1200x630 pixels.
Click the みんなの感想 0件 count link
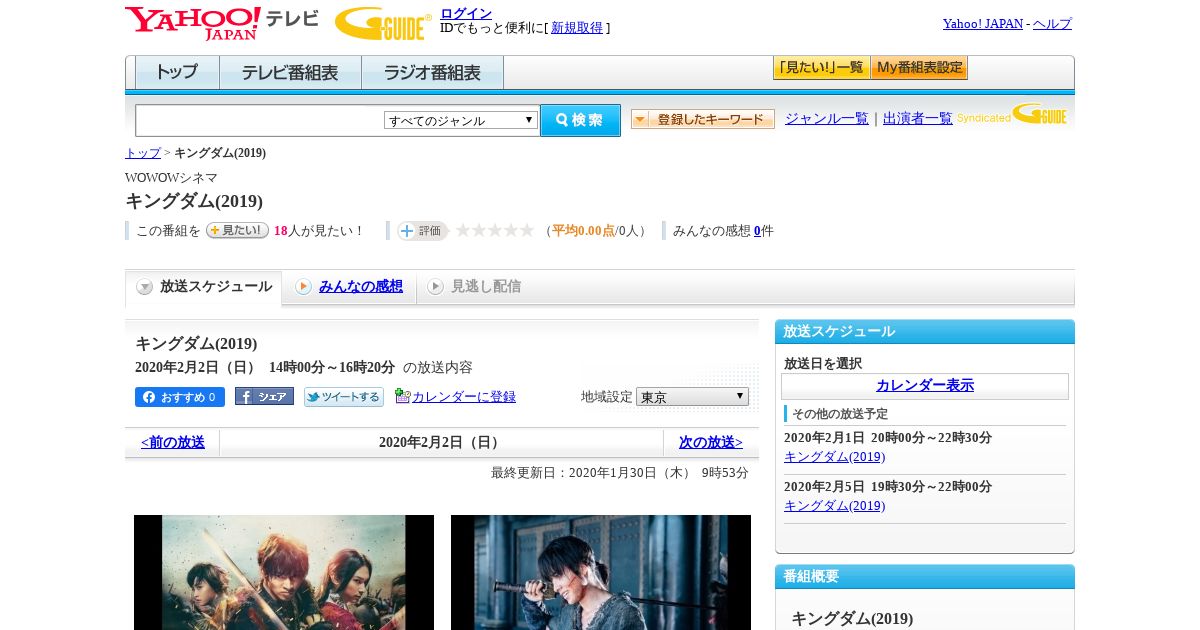click(x=757, y=231)
